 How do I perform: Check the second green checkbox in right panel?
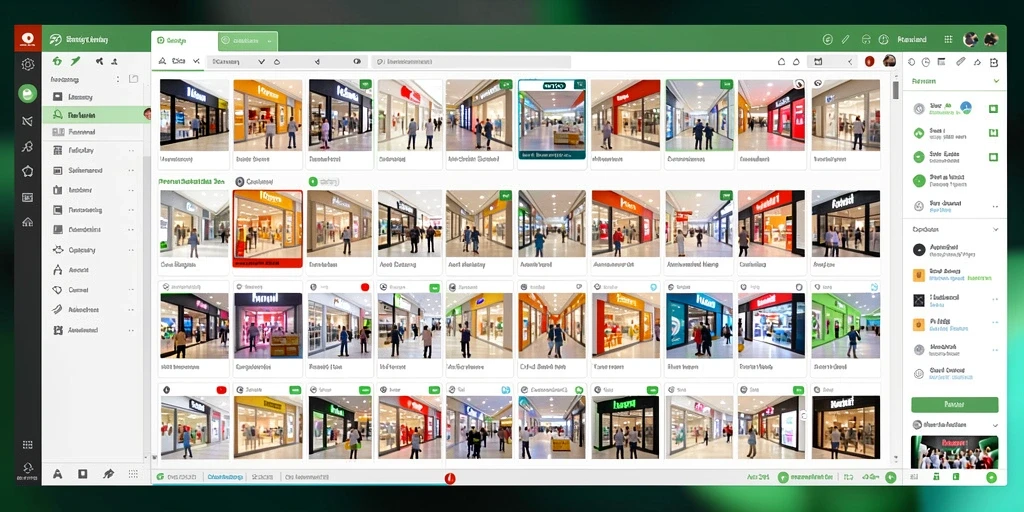tap(993, 133)
